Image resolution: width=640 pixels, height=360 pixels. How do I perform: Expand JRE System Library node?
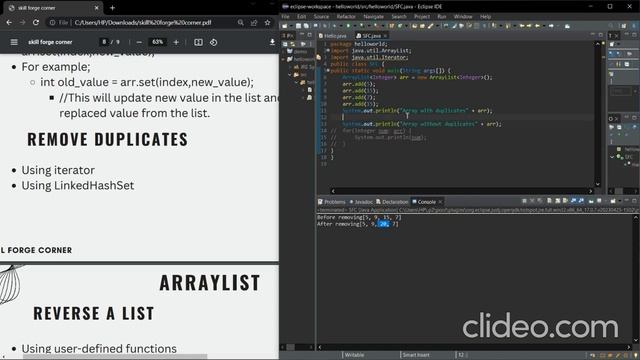[x=290, y=67]
